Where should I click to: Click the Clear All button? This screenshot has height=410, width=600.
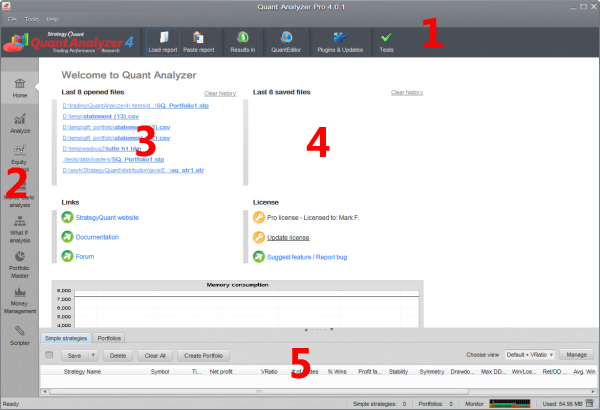pyautogui.click(x=155, y=355)
